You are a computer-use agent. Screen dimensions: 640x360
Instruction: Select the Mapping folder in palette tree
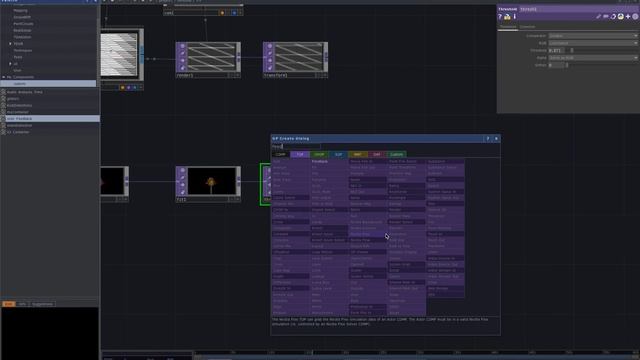click(x=20, y=11)
